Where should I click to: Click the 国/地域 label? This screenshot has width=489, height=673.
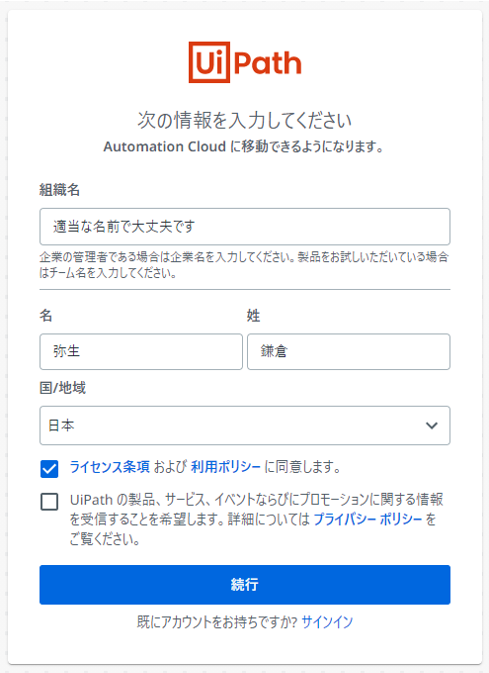pos(63,388)
